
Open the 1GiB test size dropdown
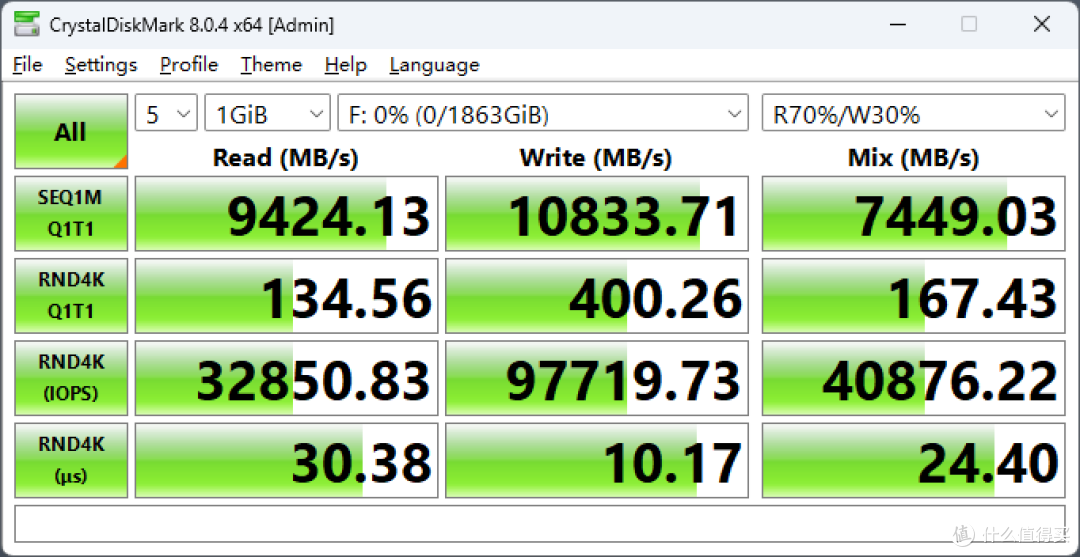[267, 113]
